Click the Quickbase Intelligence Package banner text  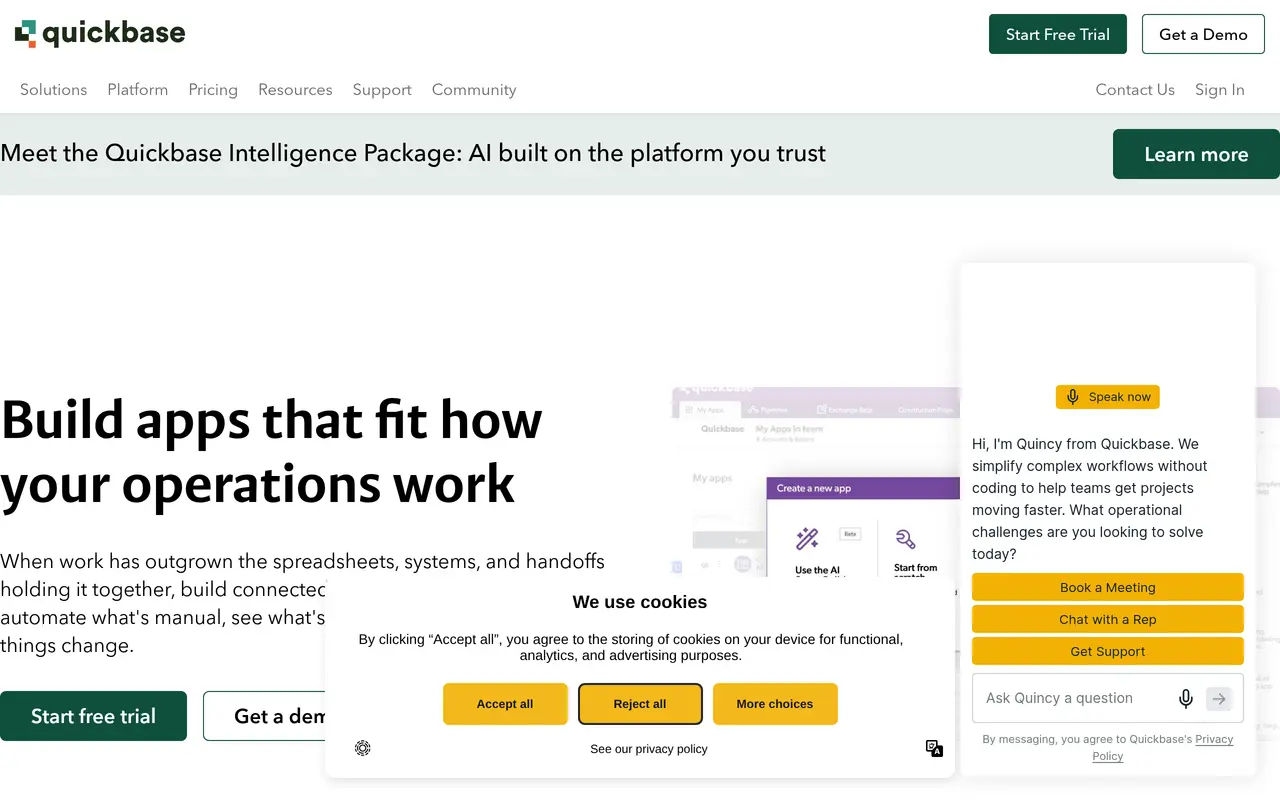click(x=413, y=154)
